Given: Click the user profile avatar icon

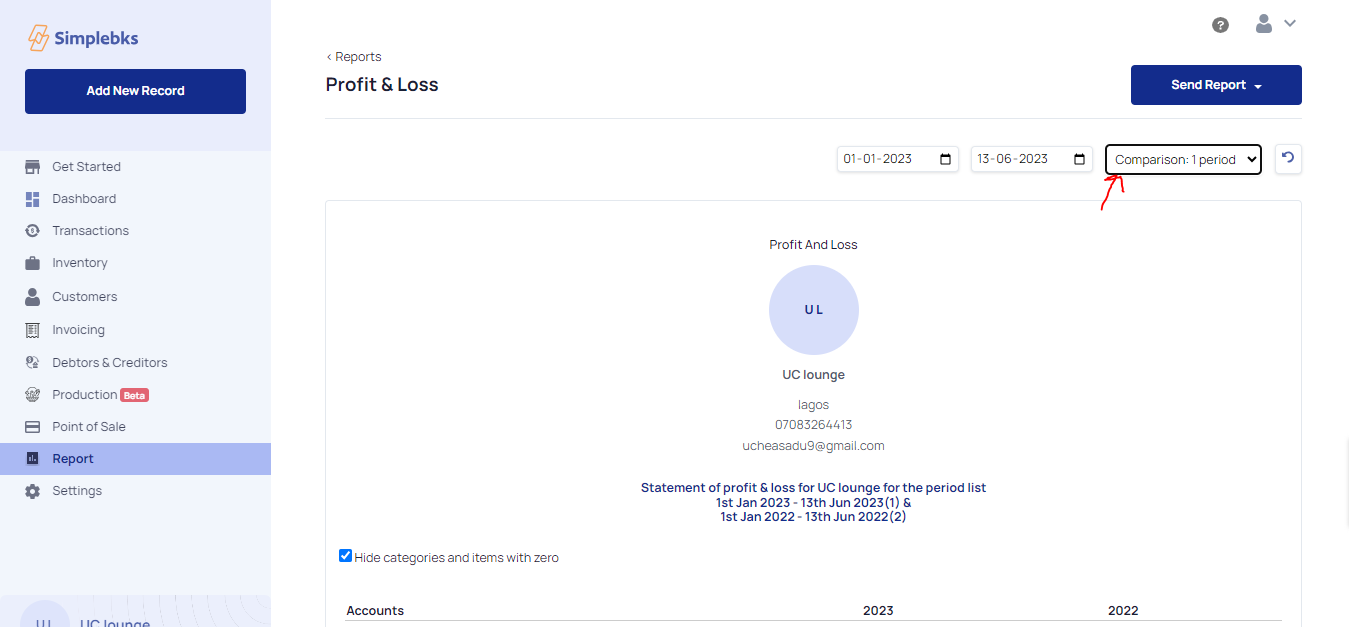Looking at the screenshot, I should [x=1264, y=24].
